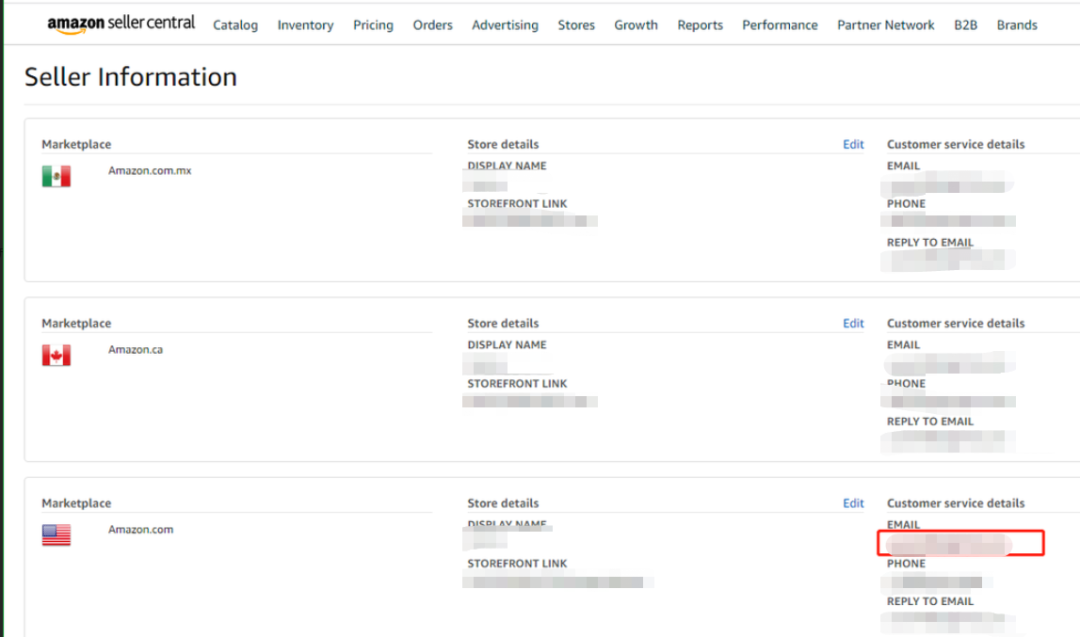Open the B2B menu
Screen dimensions: 1080x637
(966, 25)
